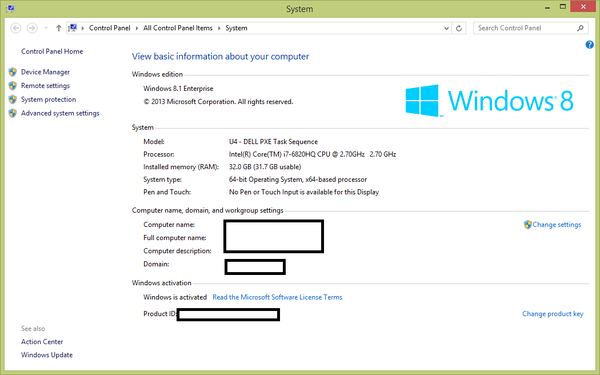Click Change product key

tap(553, 314)
